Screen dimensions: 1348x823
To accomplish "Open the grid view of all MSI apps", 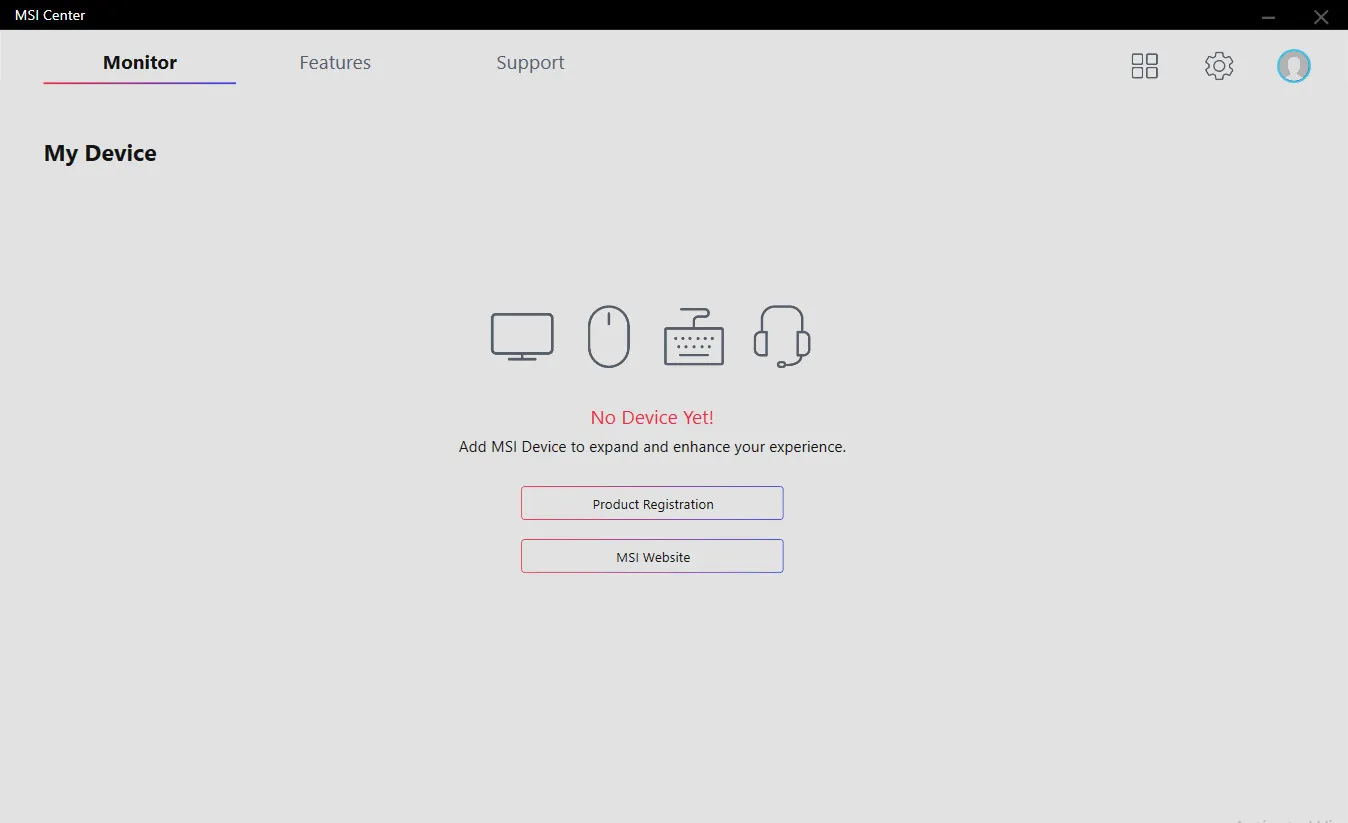I will pyautogui.click(x=1144, y=66).
